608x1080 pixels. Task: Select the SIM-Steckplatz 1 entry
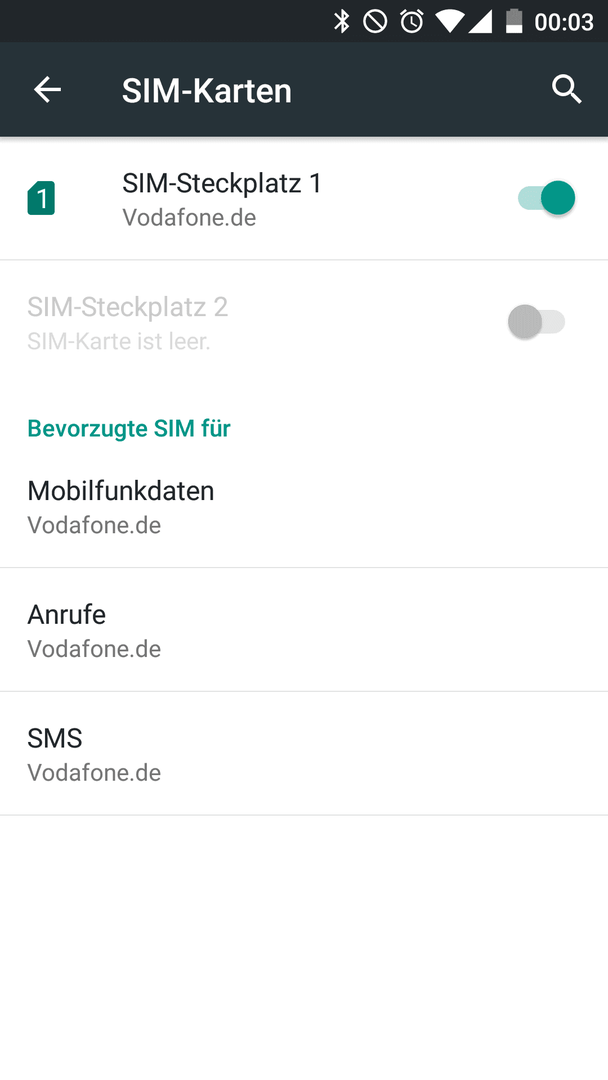tap(304, 199)
